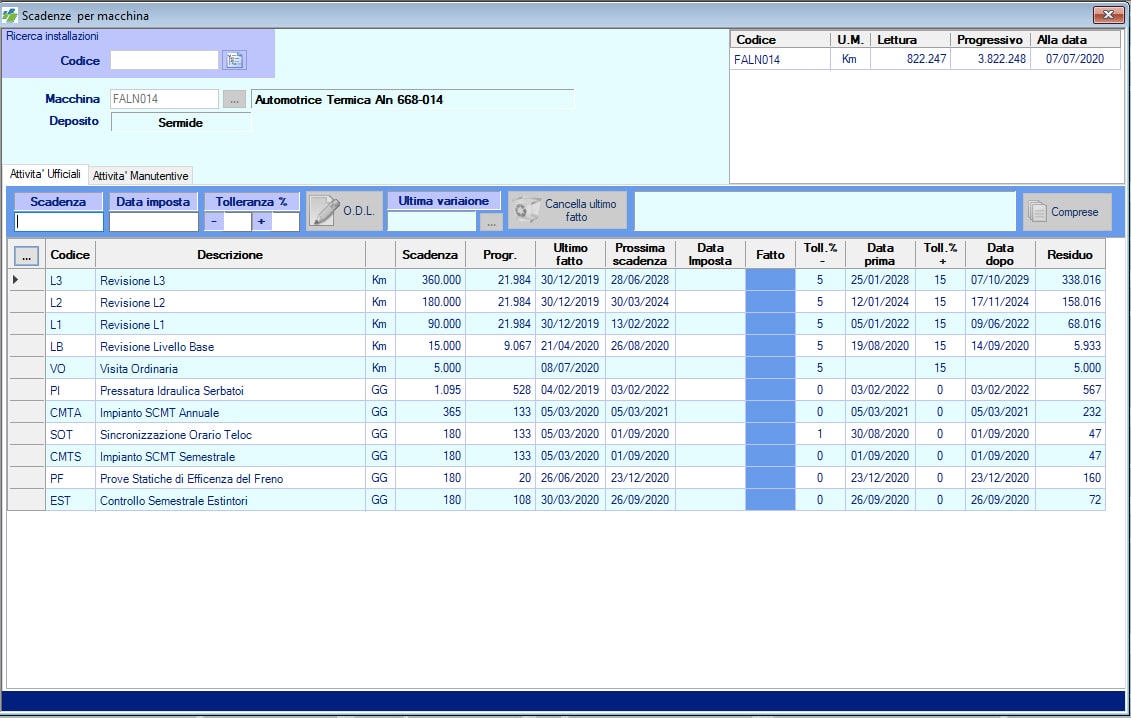Select Prove Statiche di Efficenza del Freno row
1131x718 pixels.
click(556, 478)
